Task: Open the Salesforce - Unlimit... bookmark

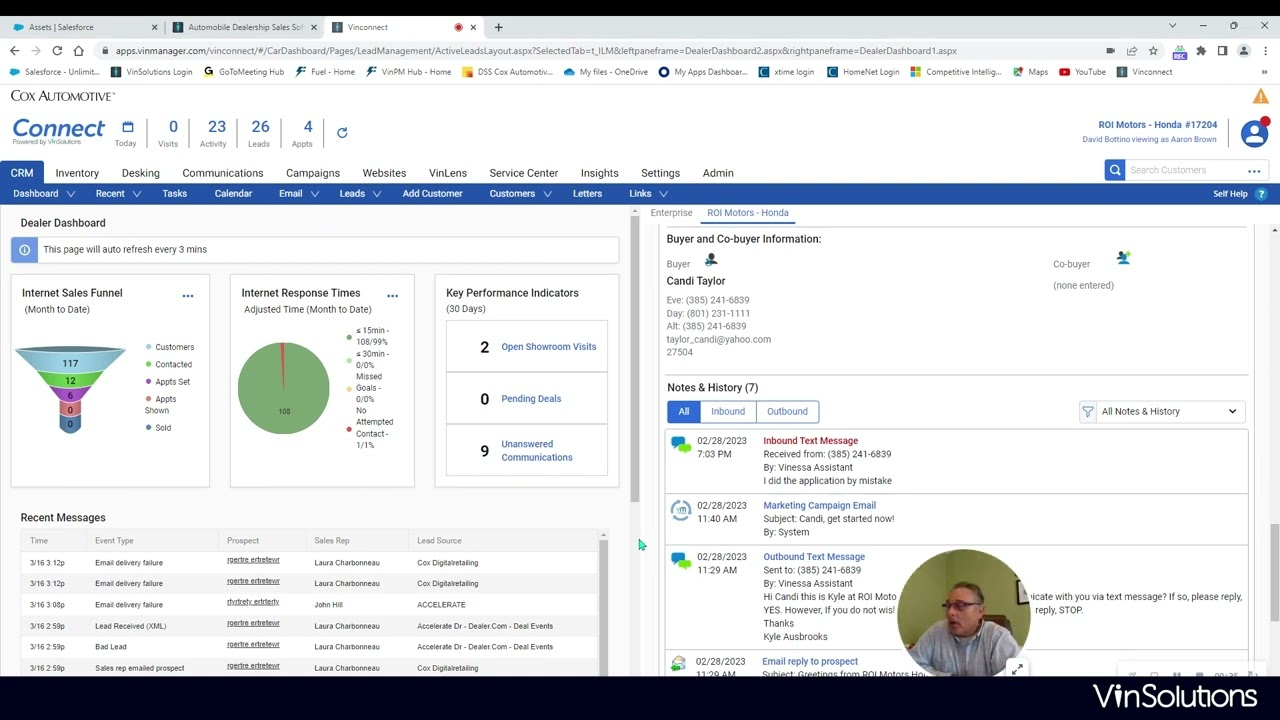Action: tap(55, 72)
